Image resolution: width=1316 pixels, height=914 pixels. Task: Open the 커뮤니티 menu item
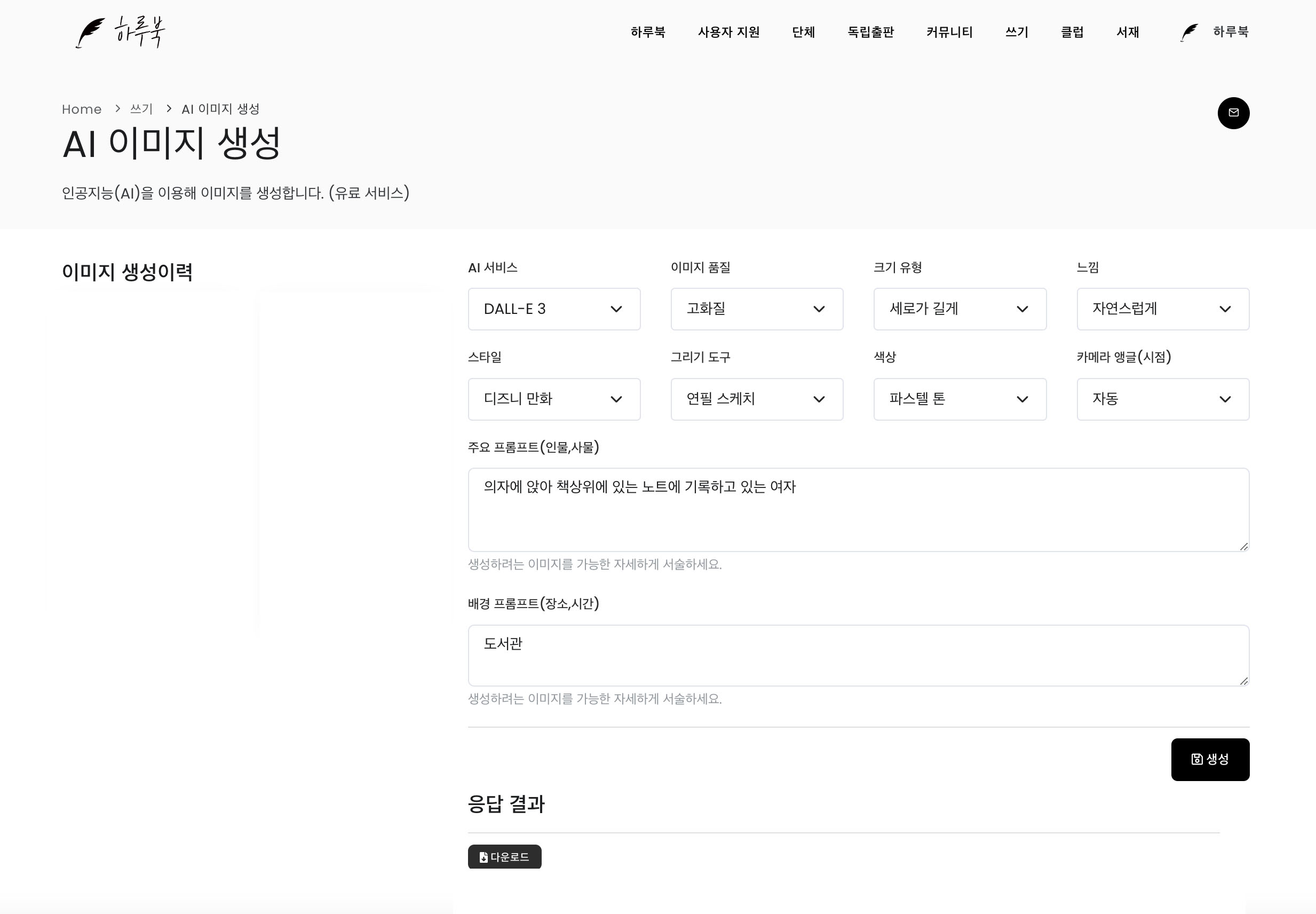[x=949, y=32]
